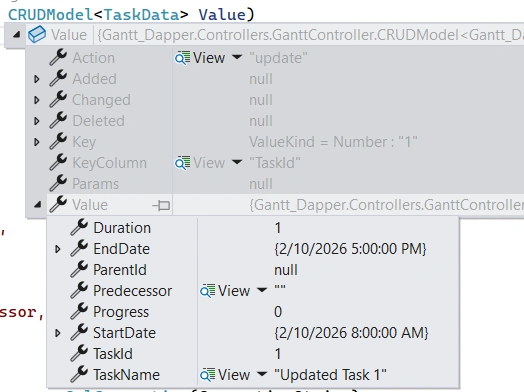Expand the Deleted property arrow
This screenshot has height=392, width=524.
coord(37,121)
